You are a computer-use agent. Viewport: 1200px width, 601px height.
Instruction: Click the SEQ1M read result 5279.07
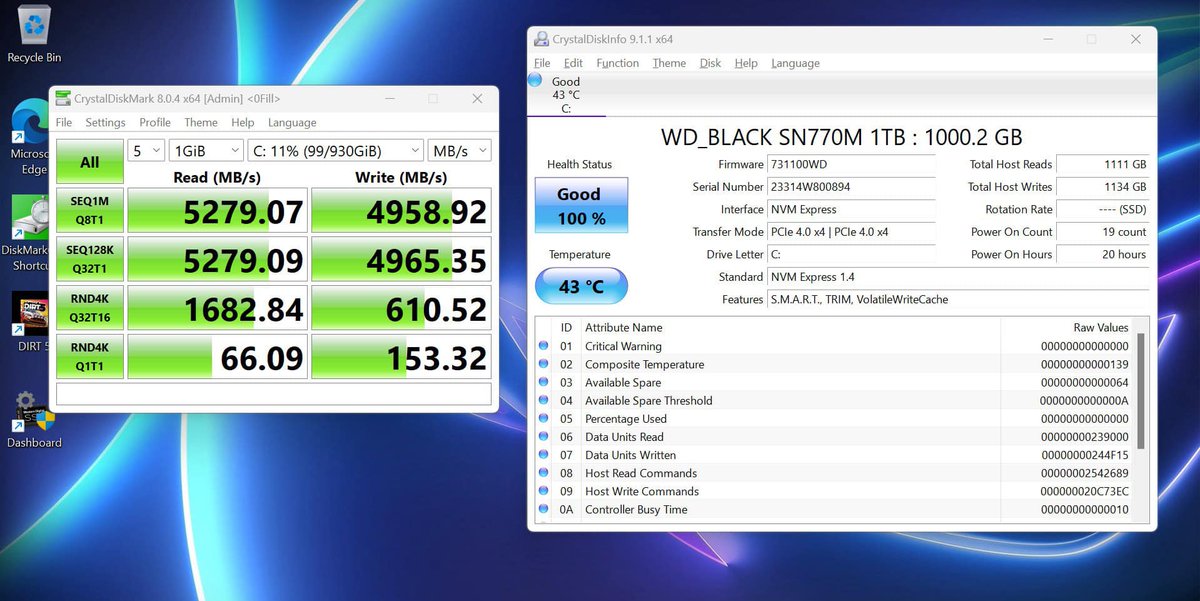[x=217, y=211]
